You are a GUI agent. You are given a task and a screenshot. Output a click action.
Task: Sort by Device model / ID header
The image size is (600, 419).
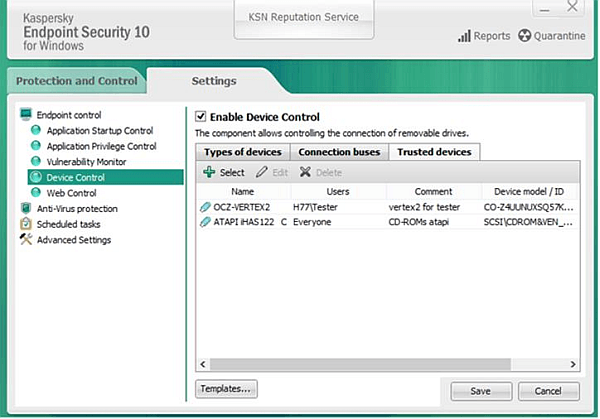point(529,191)
